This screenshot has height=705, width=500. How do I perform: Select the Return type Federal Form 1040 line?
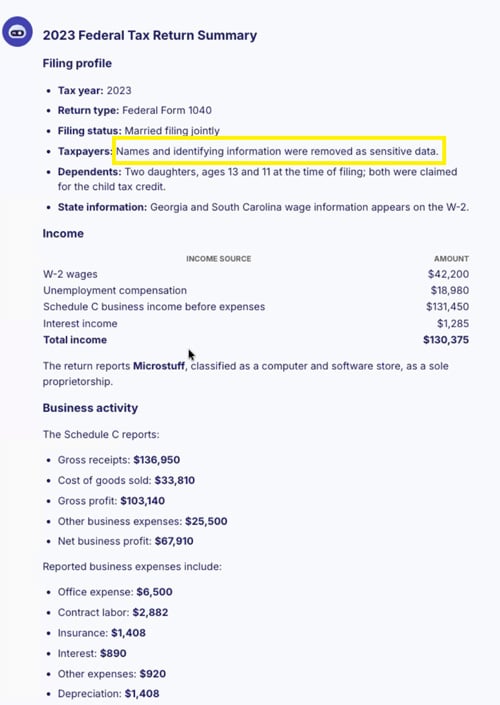pos(134,110)
